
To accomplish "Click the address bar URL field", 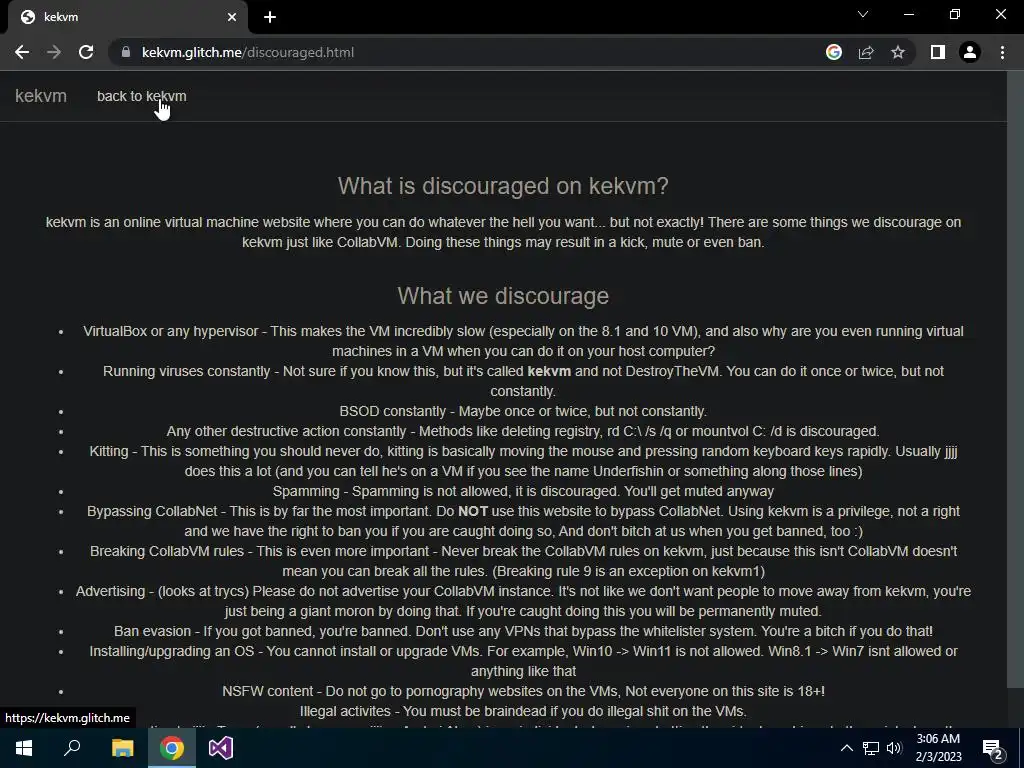I will pos(470,52).
